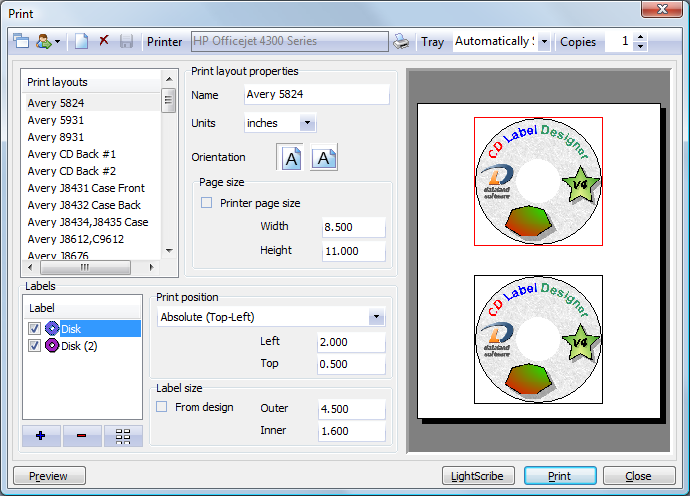Click the Copies number field
This screenshot has height=496, width=690.
tap(620, 41)
